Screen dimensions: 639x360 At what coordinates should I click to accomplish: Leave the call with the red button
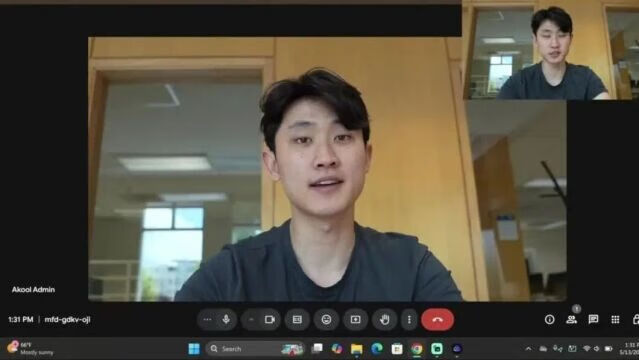pos(438,320)
